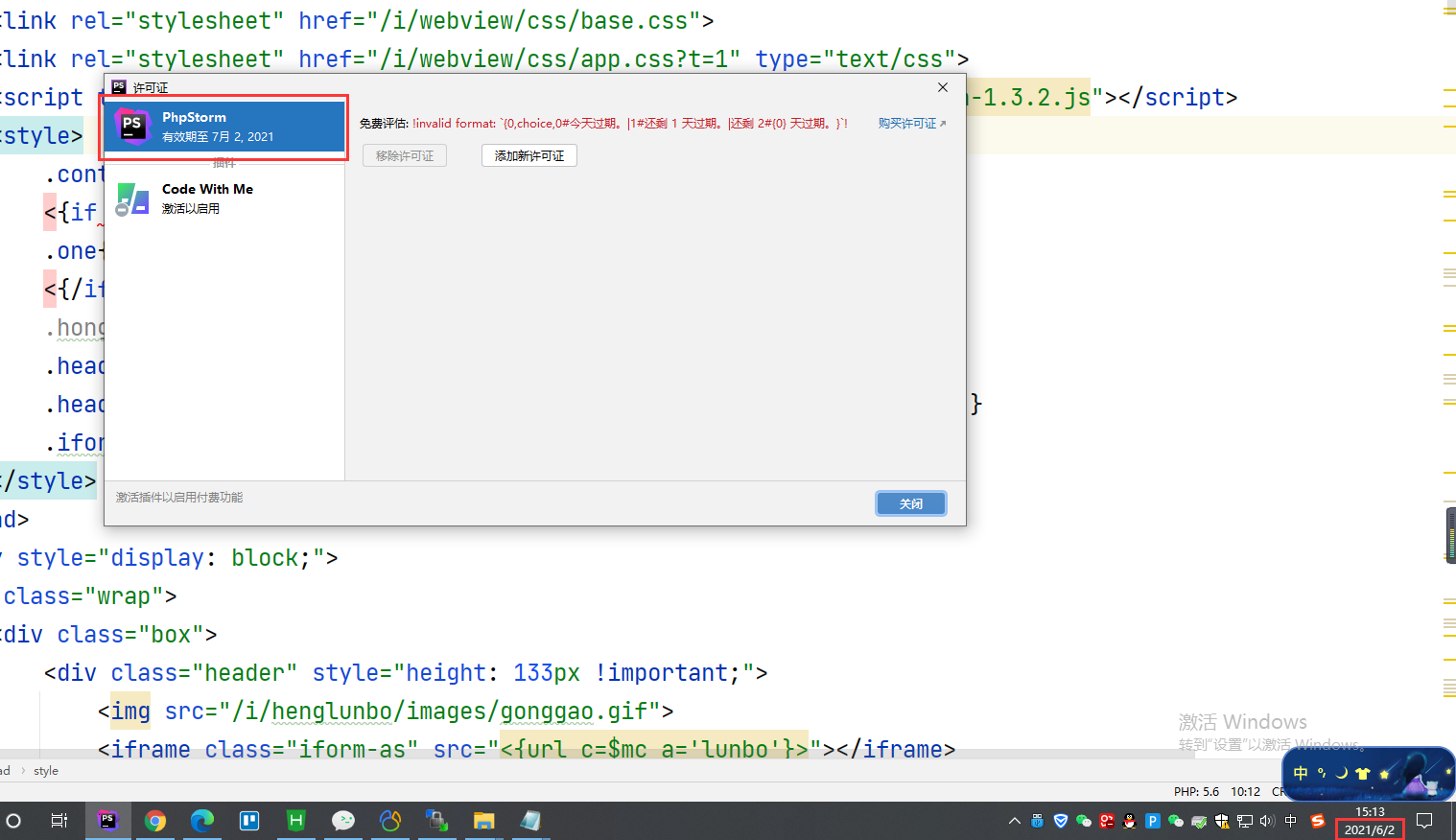Open Navicat from the taskbar
This screenshot has height=840, width=1456.
tap(390, 821)
